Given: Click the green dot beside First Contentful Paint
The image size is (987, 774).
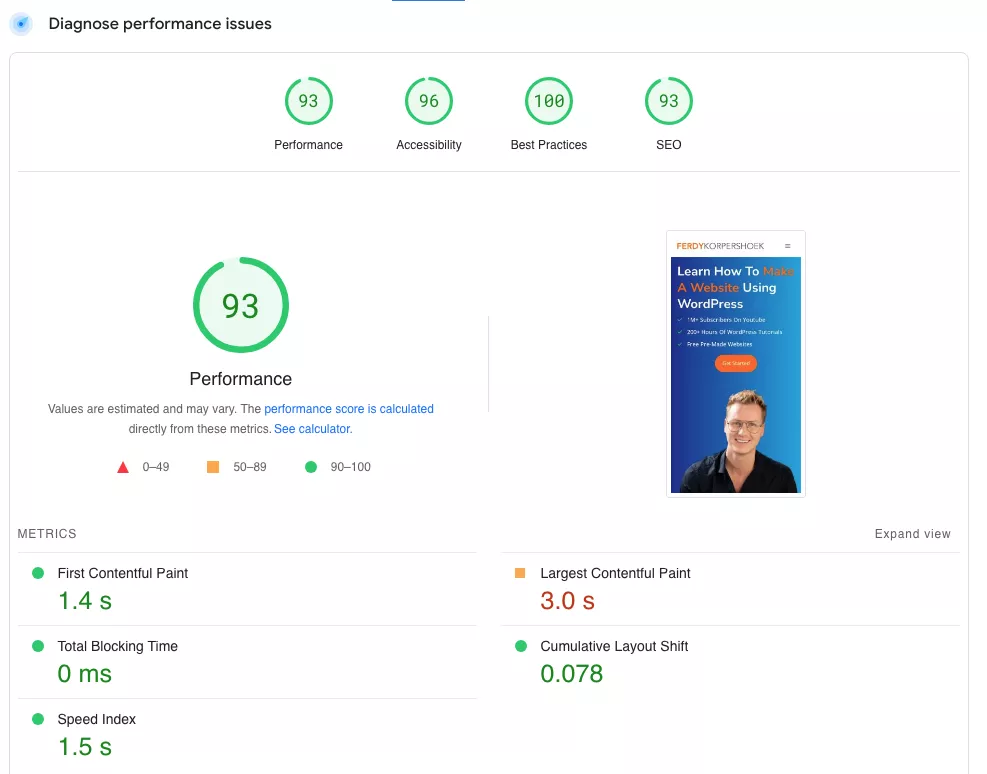Looking at the screenshot, I should [38, 573].
